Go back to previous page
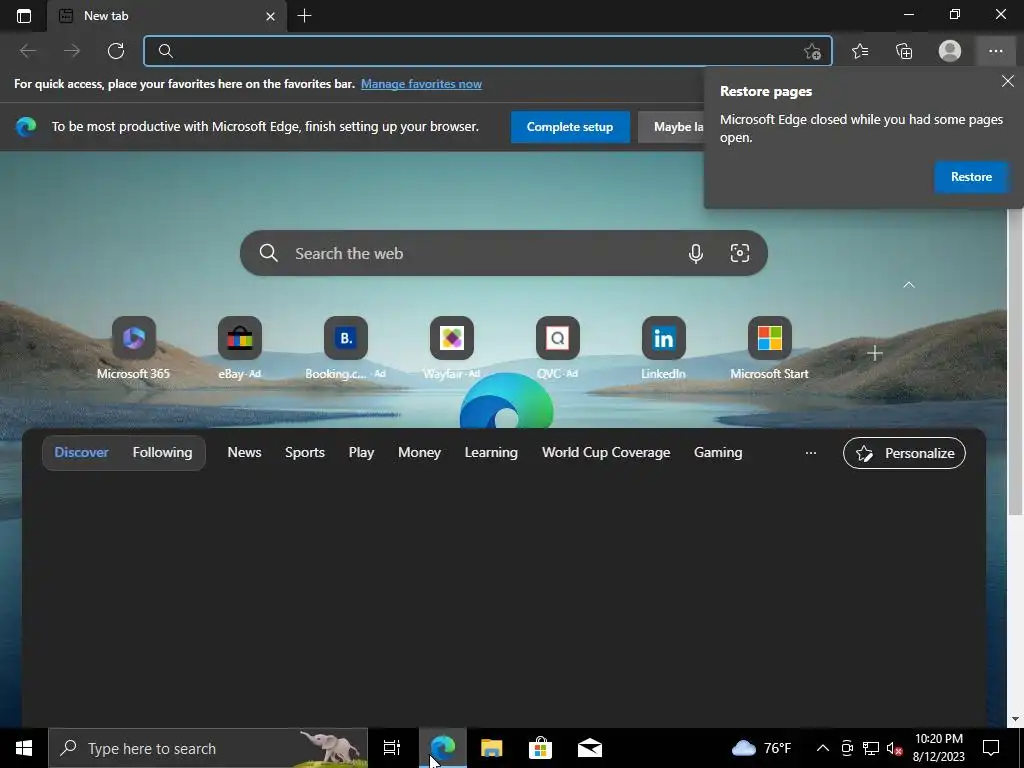1024x768 pixels. click(28, 51)
